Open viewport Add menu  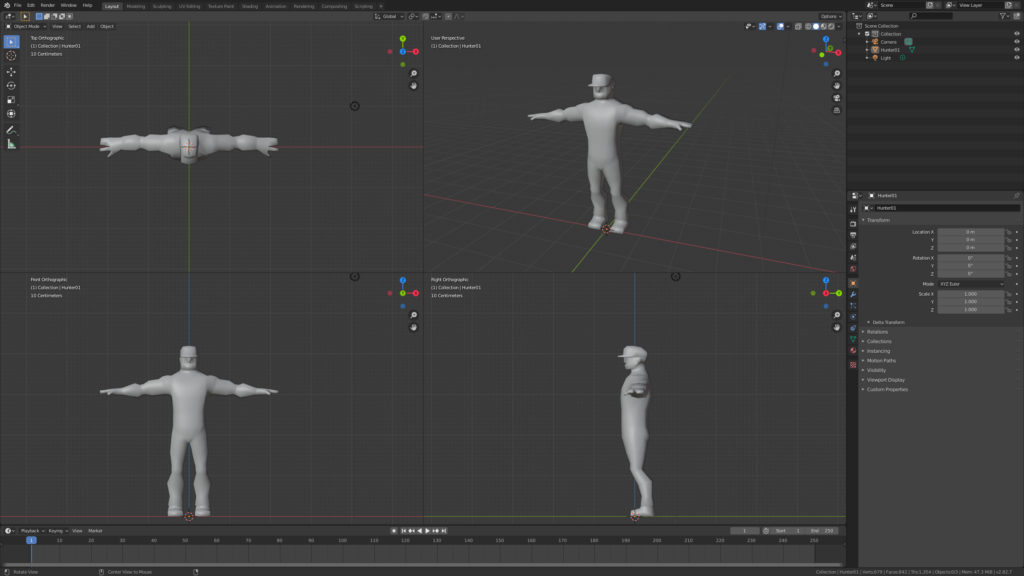click(91, 26)
